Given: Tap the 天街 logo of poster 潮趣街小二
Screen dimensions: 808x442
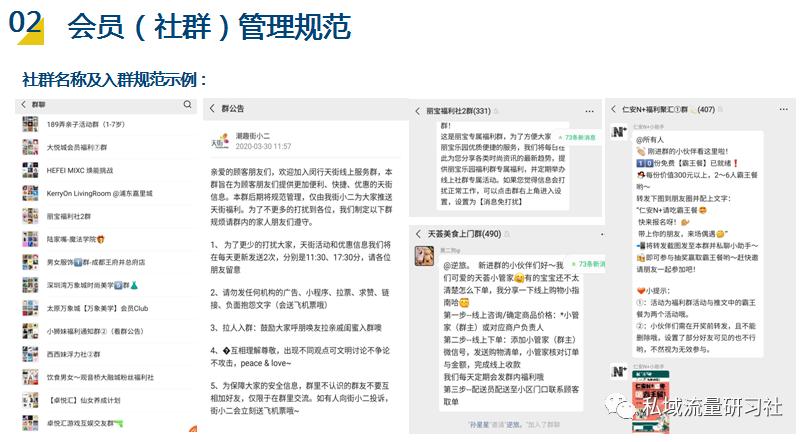Looking at the screenshot, I should (x=220, y=141).
